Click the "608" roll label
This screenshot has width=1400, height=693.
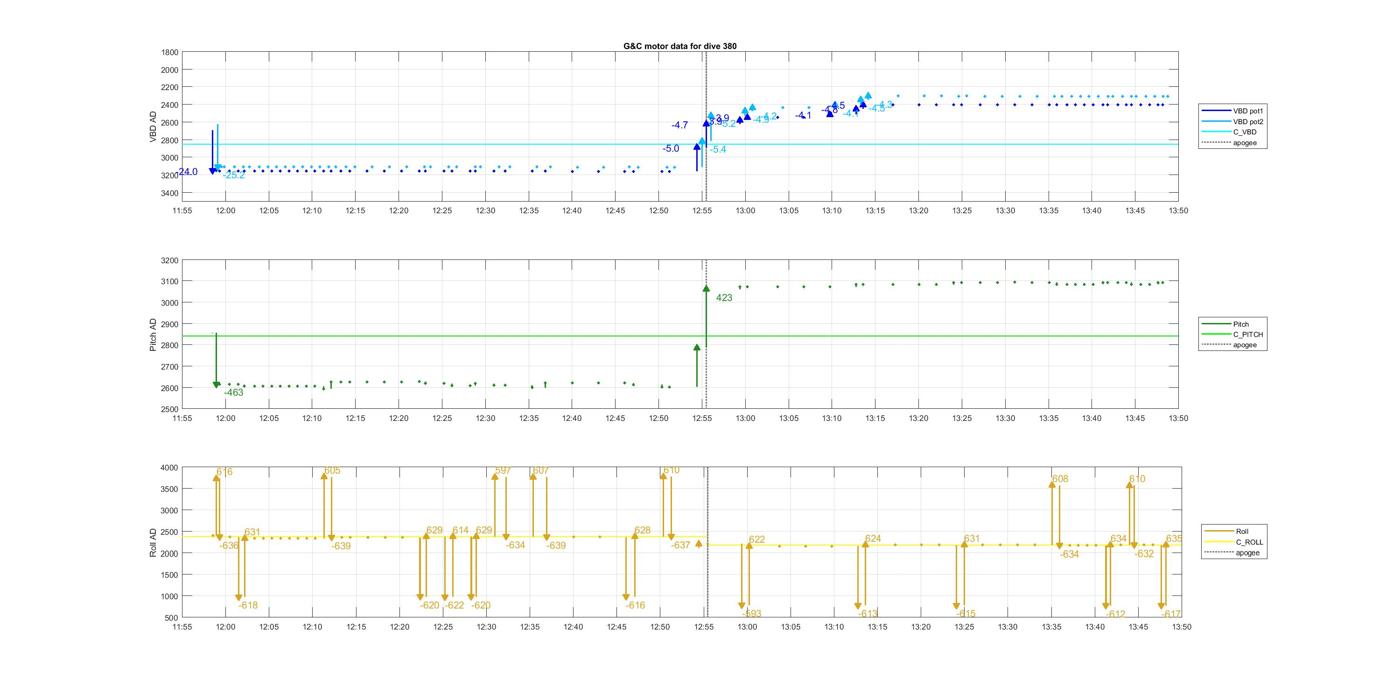point(1060,479)
